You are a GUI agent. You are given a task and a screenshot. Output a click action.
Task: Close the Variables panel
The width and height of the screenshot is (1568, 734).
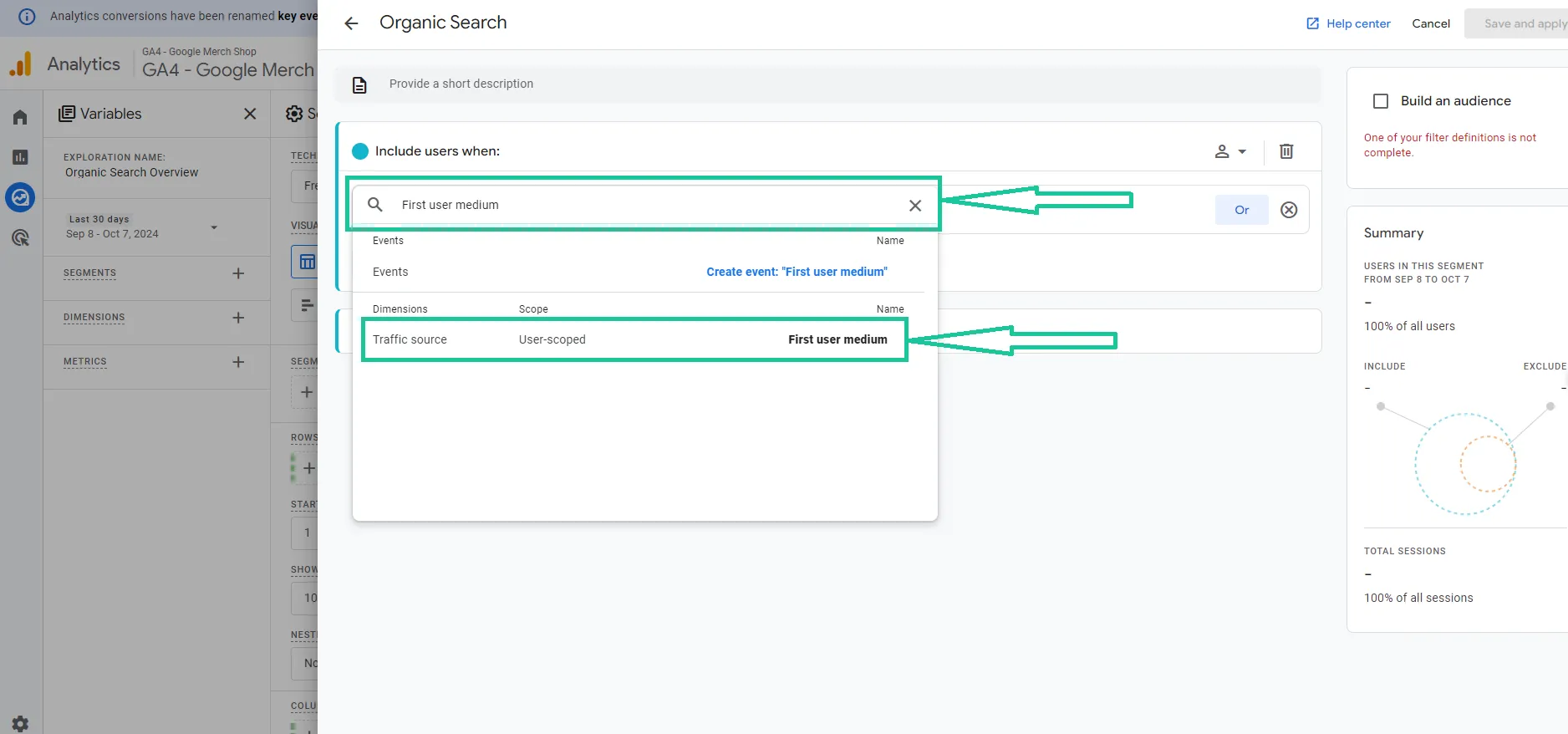250,114
